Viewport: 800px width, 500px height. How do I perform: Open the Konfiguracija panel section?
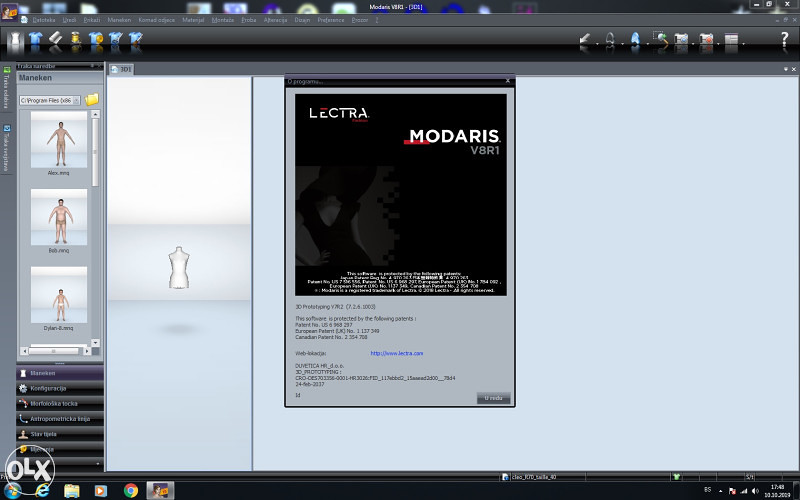point(60,388)
